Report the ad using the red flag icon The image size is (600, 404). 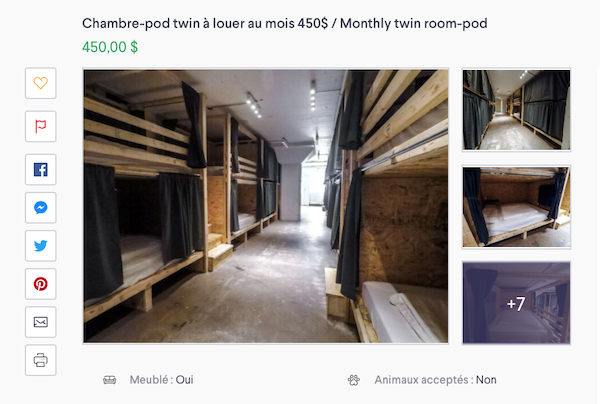(x=41, y=126)
